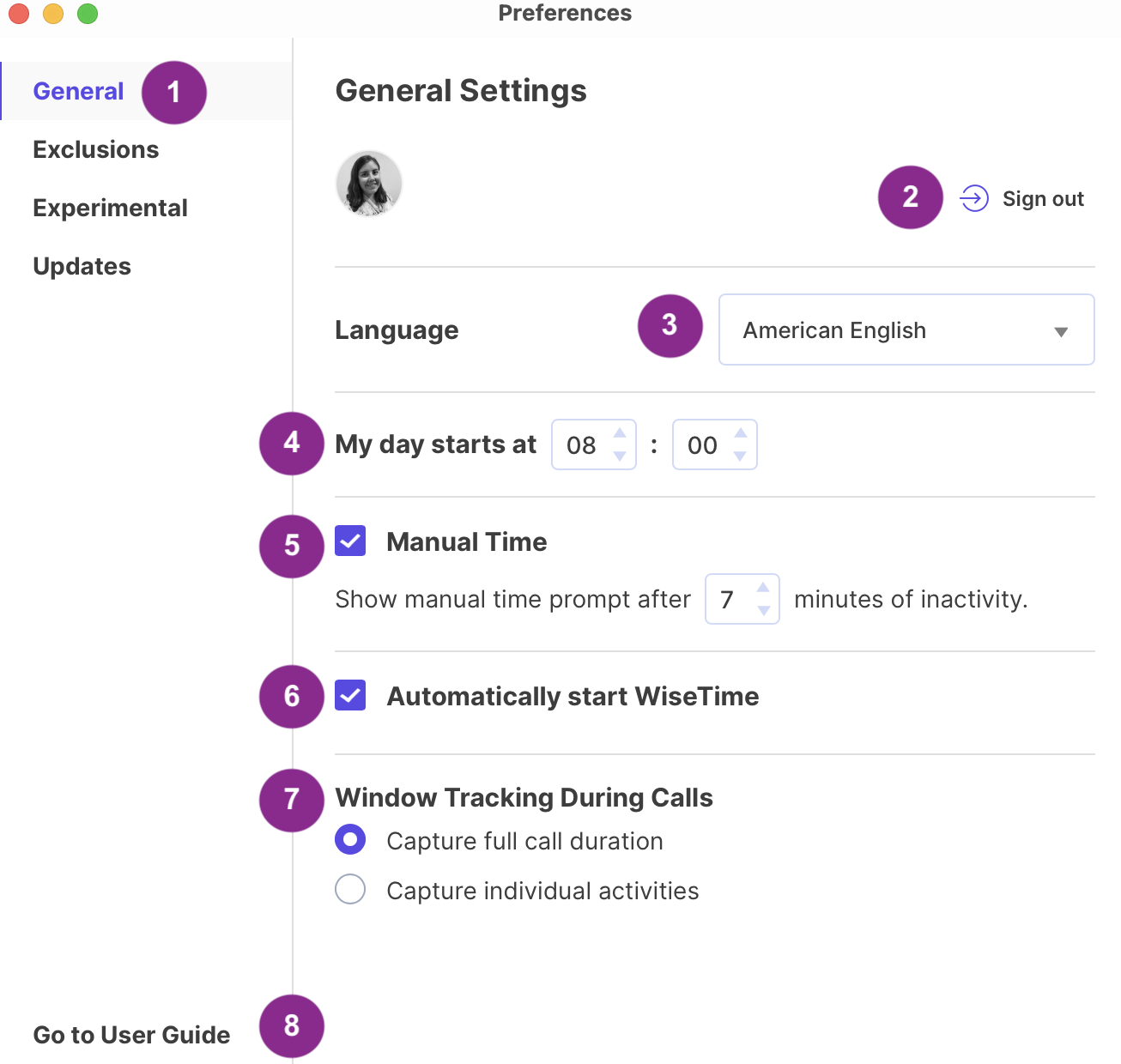Open the General preferences tab
Viewport: 1121px width, 1064px height.
point(78,91)
